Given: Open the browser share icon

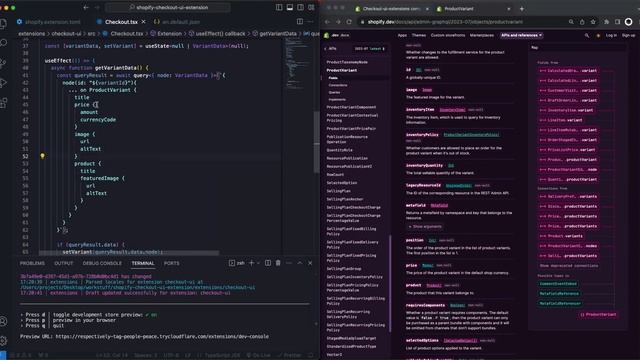Looking at the screenshot, I should (x=582, y=22).
